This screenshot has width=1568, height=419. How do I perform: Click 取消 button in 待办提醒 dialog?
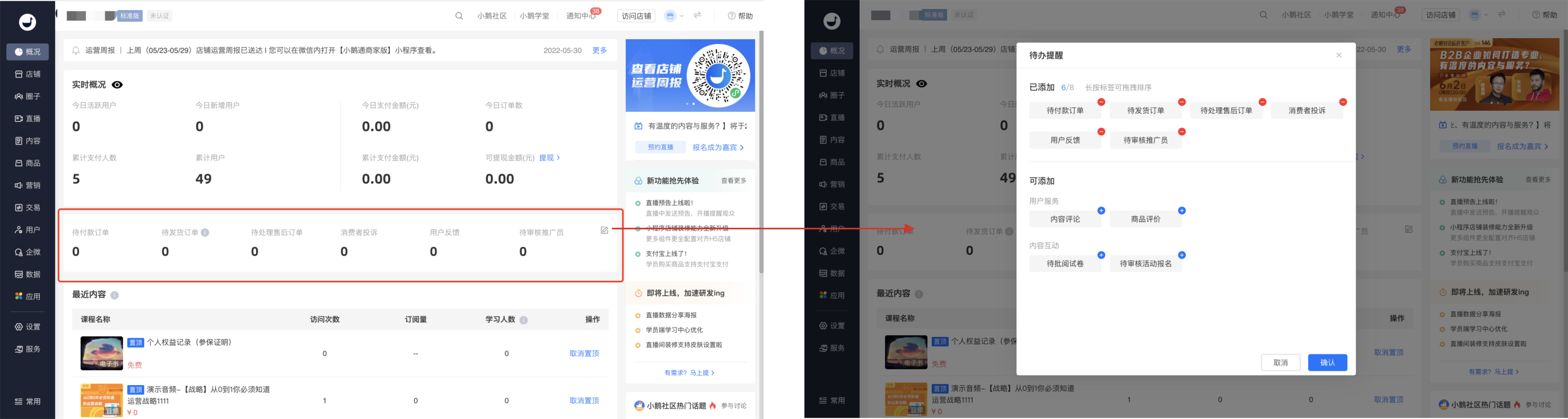(x=1281, y=362)
